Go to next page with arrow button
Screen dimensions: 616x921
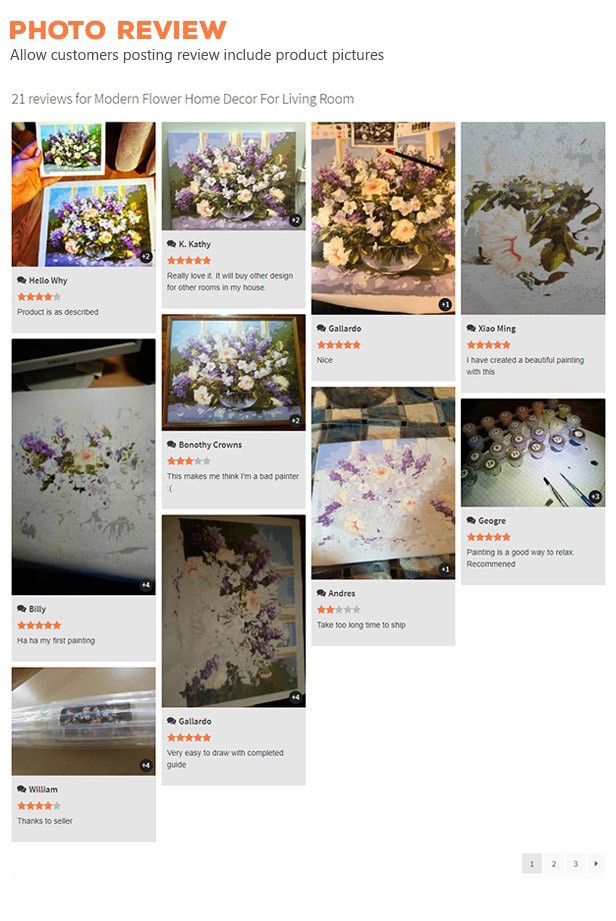596,863
